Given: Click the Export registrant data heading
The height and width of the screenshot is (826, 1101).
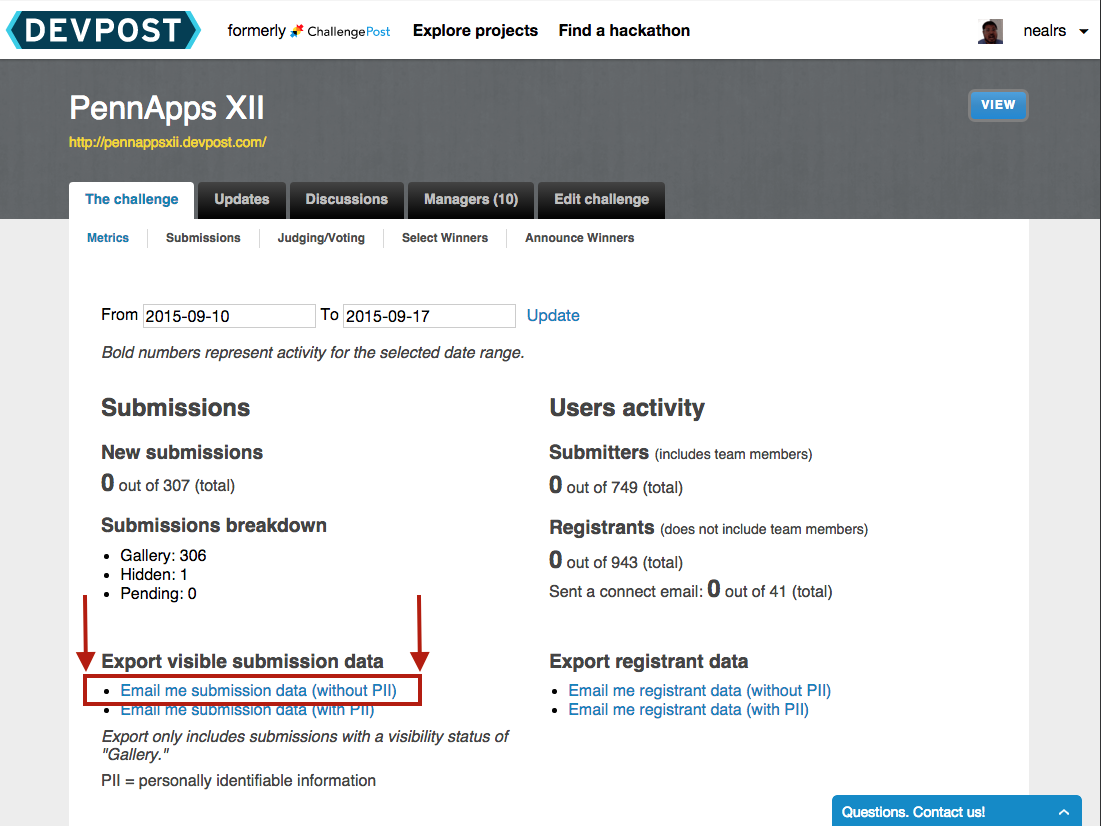Looking at the screenshot, I should click(648, 662).
